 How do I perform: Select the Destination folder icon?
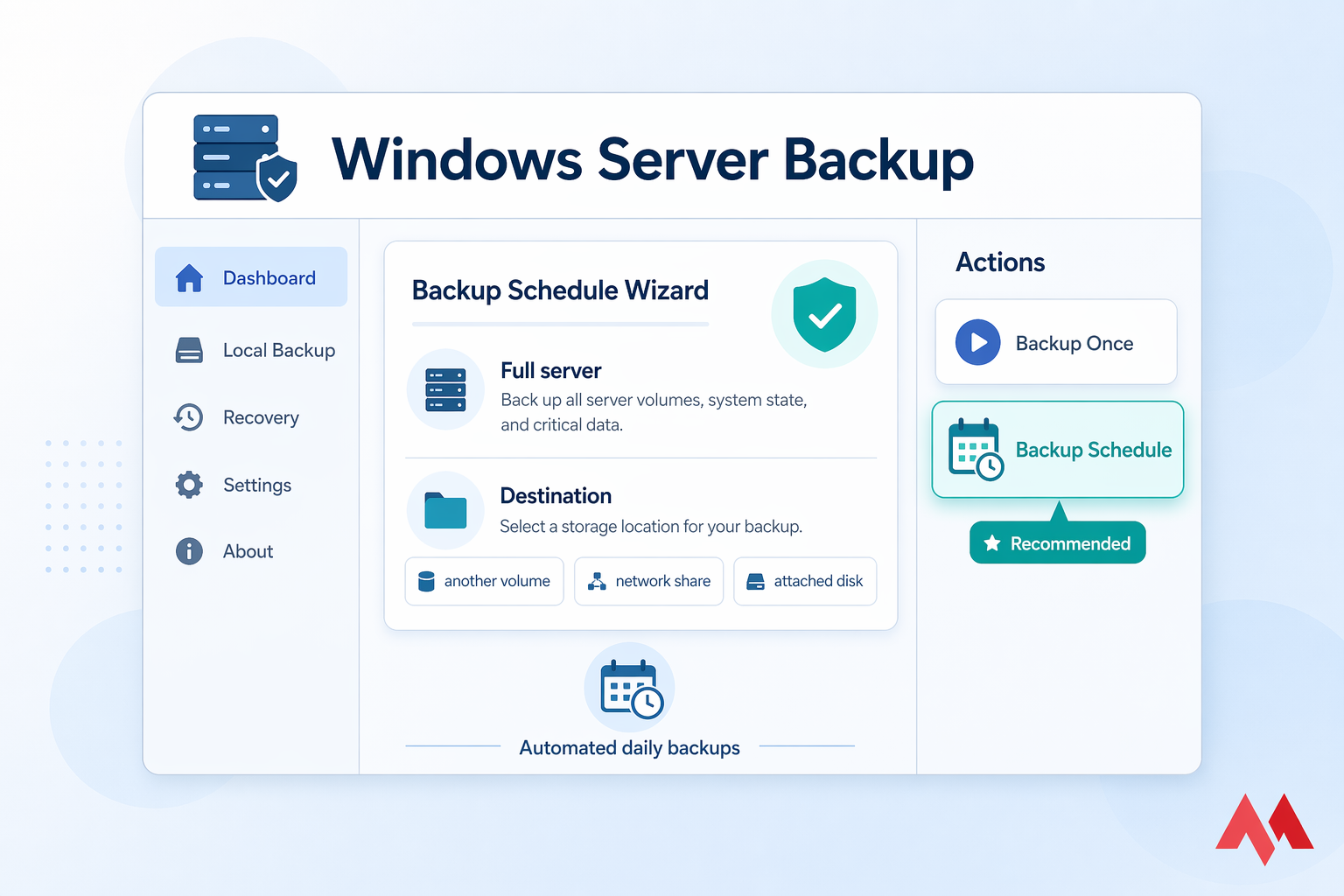point(445,510)
